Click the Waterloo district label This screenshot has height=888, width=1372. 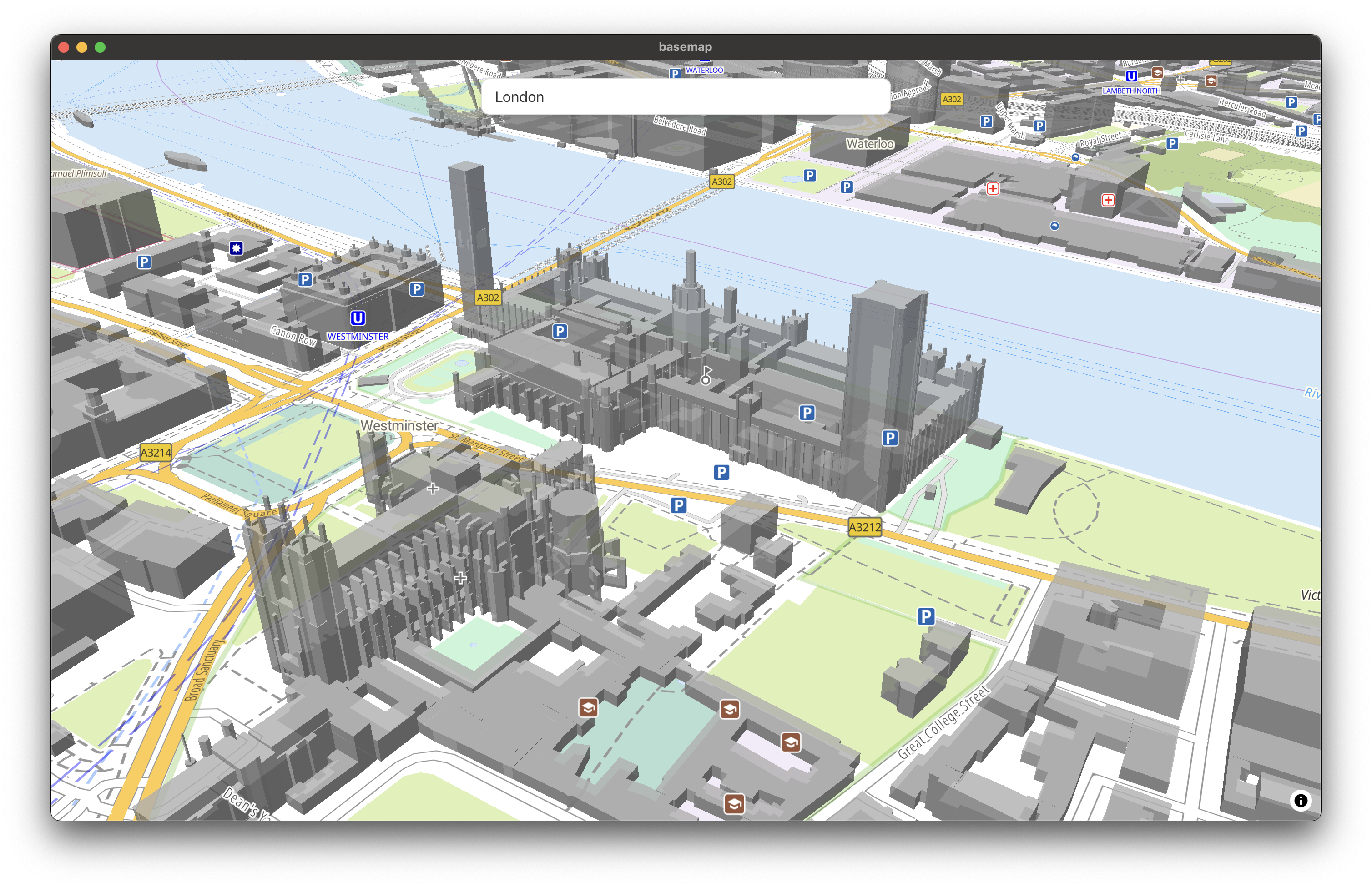click(870, 144)
